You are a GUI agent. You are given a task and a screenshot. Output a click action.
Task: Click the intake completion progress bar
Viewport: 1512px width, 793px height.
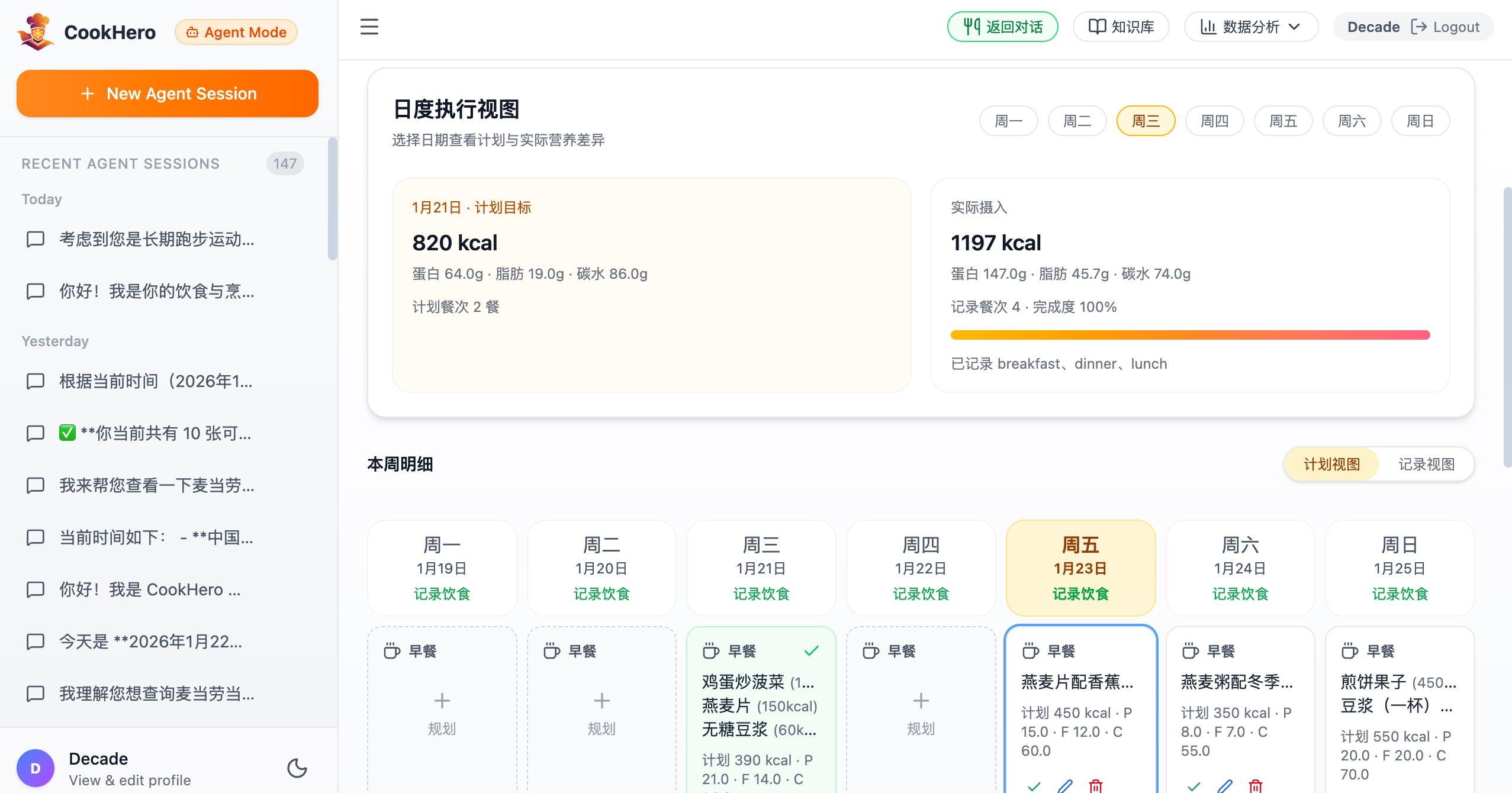pos(1190,335)
